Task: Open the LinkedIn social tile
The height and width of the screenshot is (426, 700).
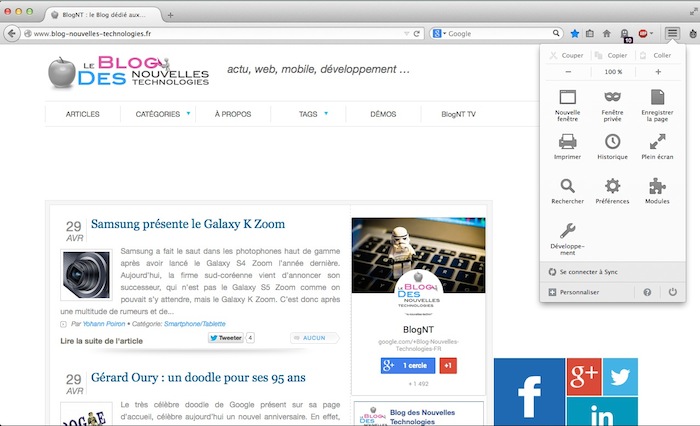Action: (602, 412)
